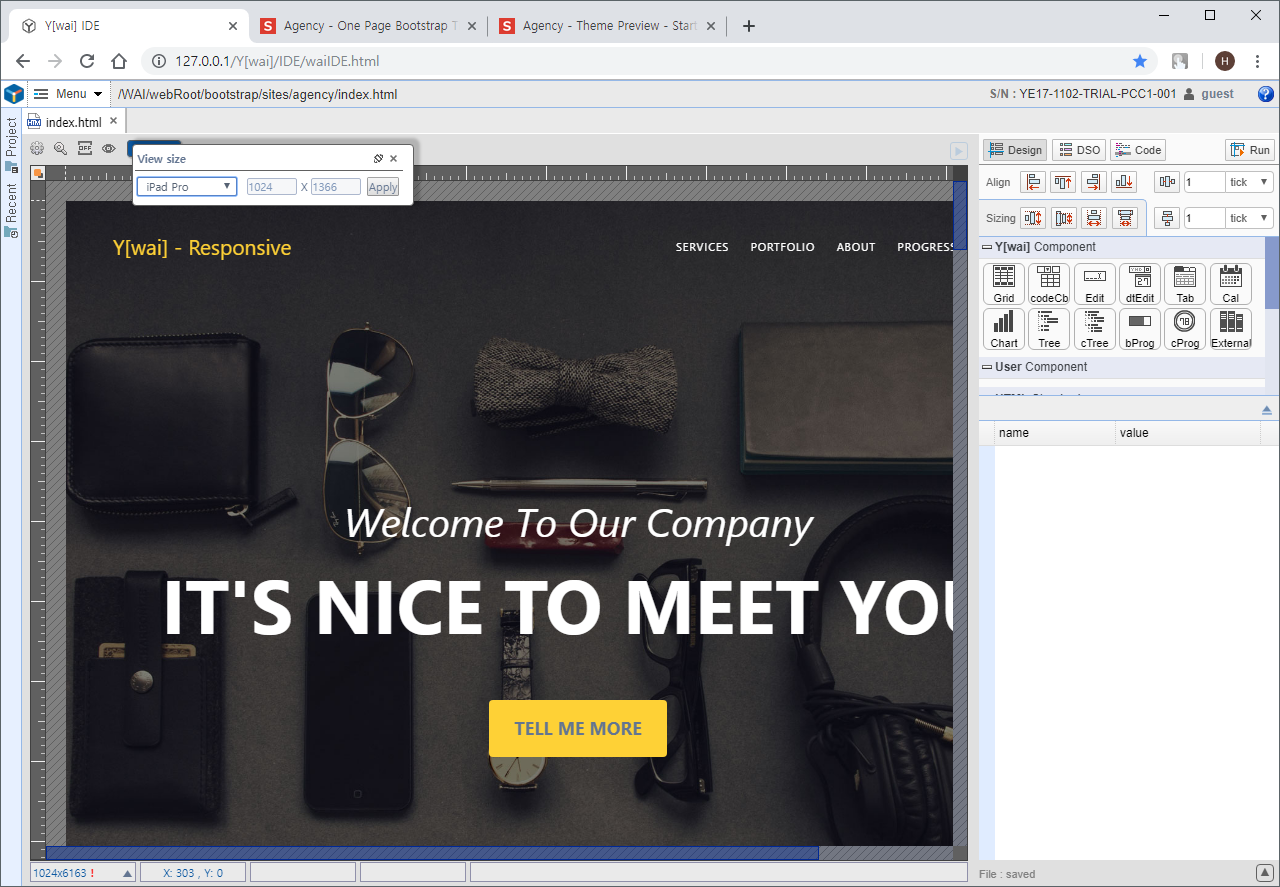Viewport: 1280px width, 887px height.
Task: Click the align left icon
Action: point(1033,182)
